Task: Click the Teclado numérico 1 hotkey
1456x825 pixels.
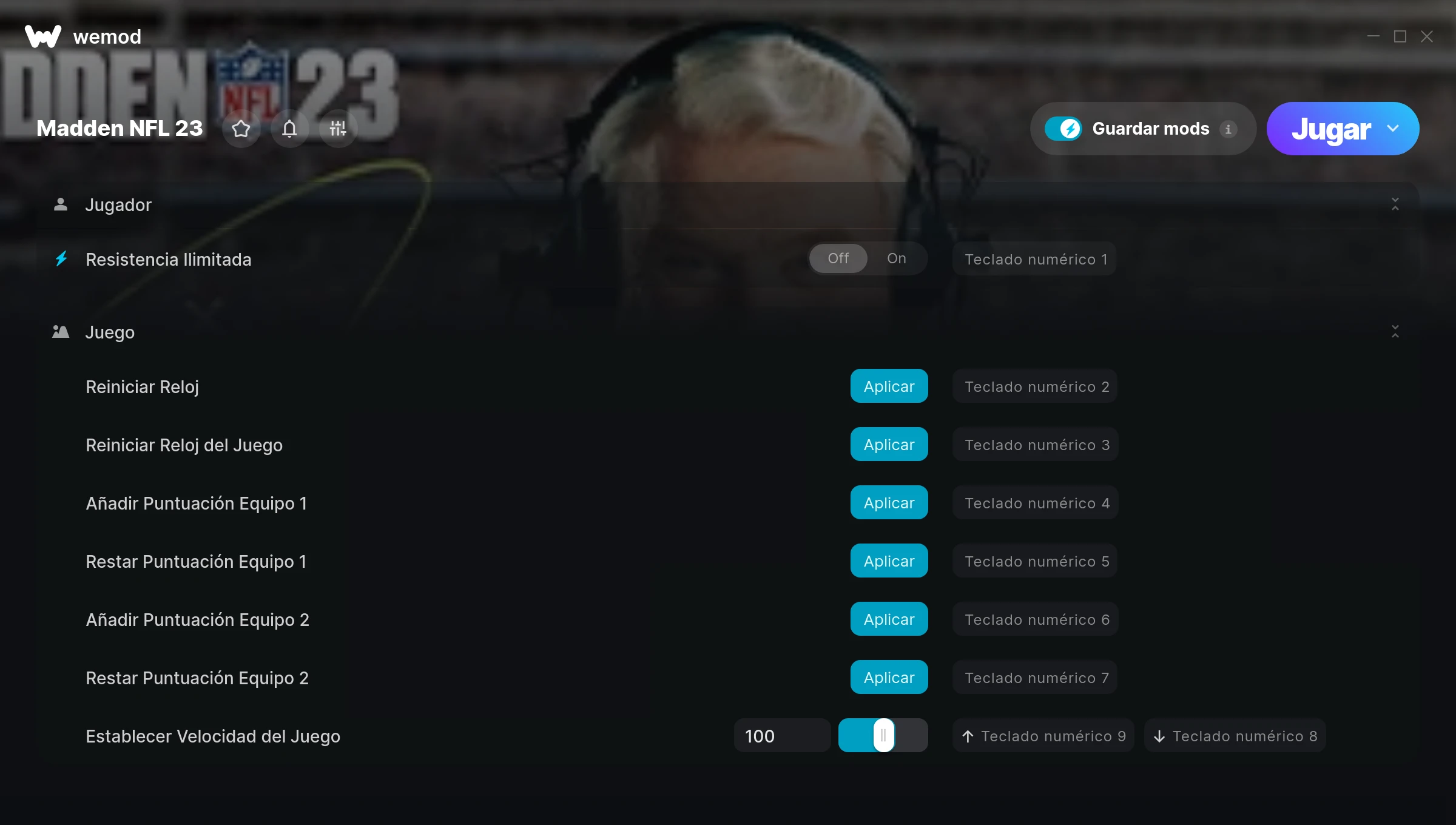Action: click(x=1035, y=259)
